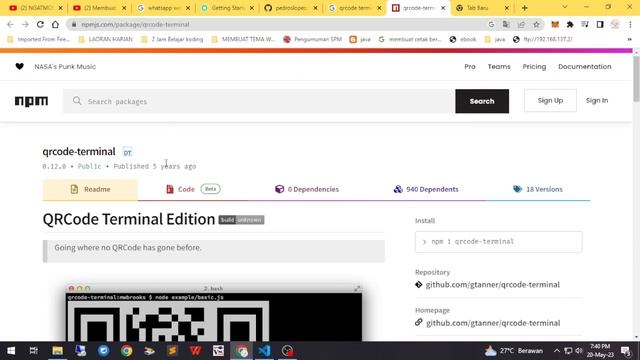Select the Code Beta tab

[193, 189]
